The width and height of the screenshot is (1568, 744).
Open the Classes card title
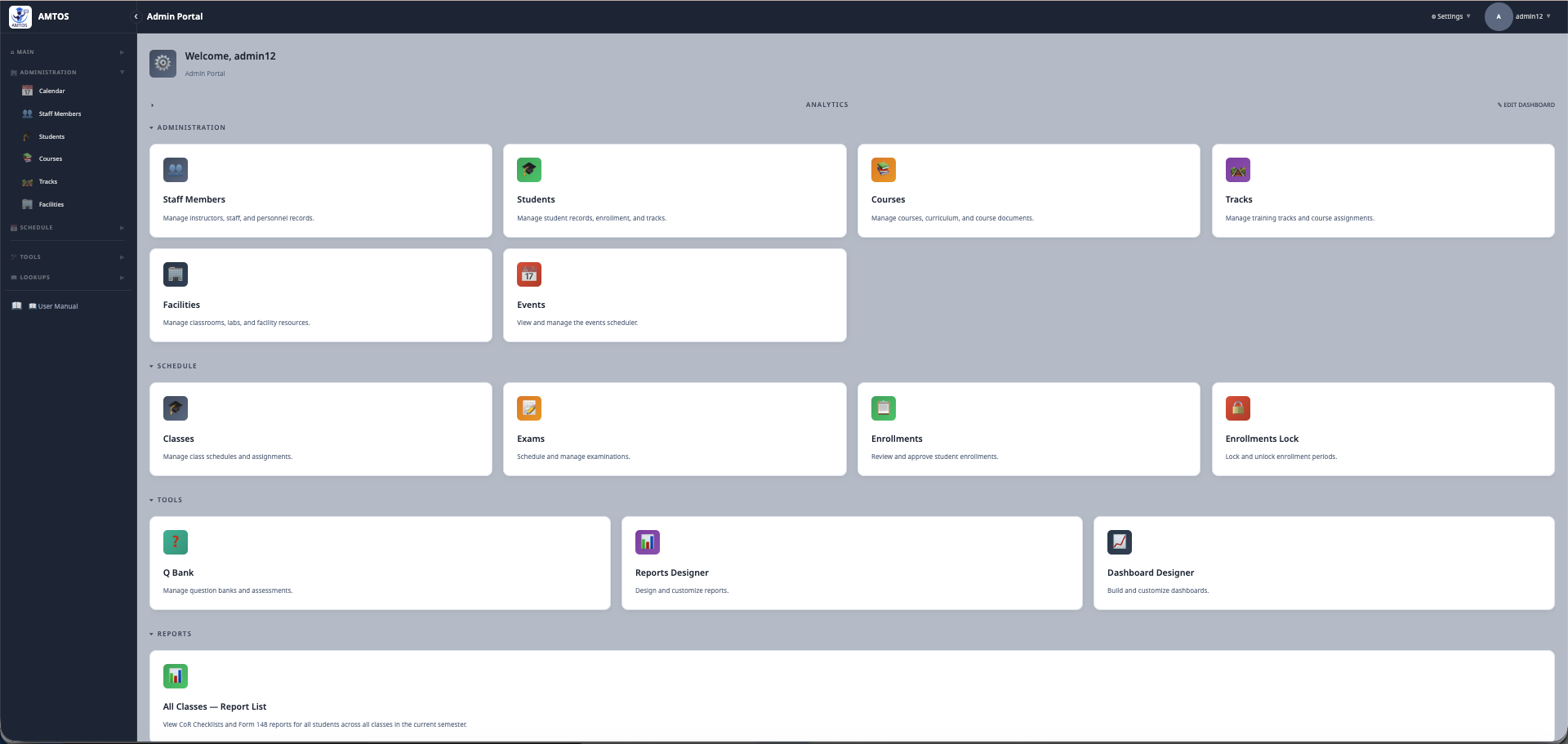[179, 439]
